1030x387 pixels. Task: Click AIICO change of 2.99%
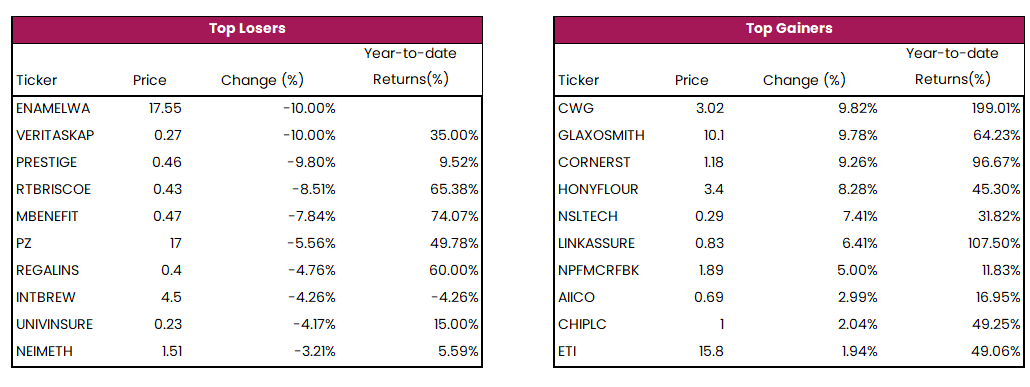click(x=859, y=297)
